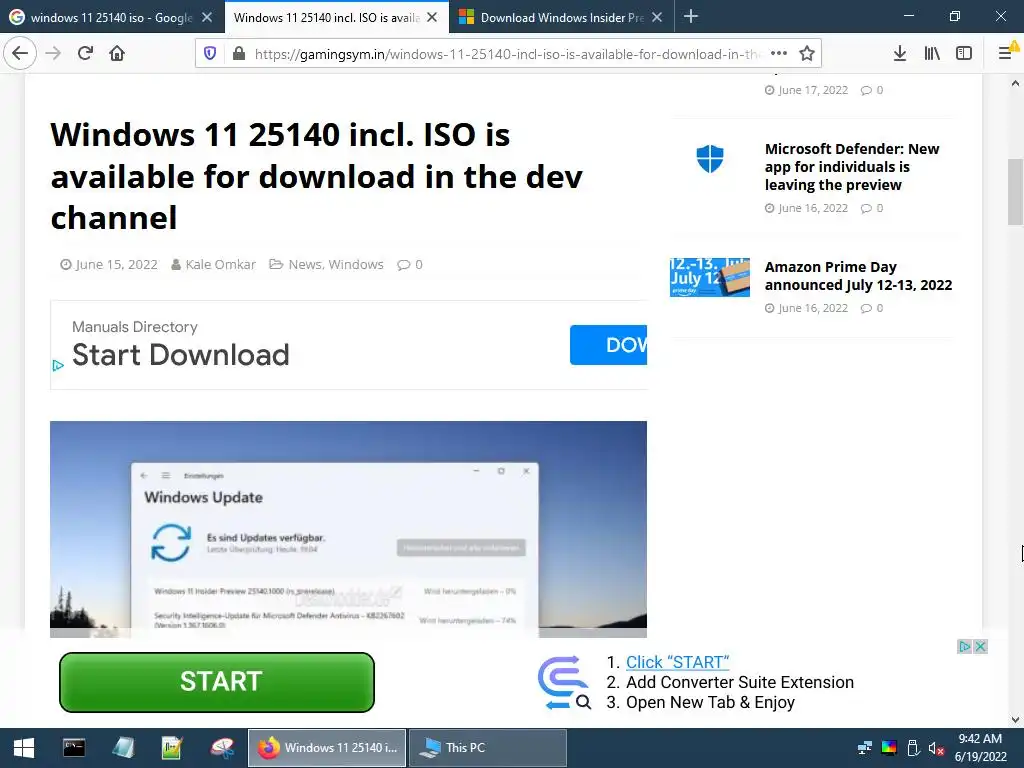Viewport: 1024px width, 768px height.
Task: Close the Windows Insider Preview tab
Action: pos(657,18)
